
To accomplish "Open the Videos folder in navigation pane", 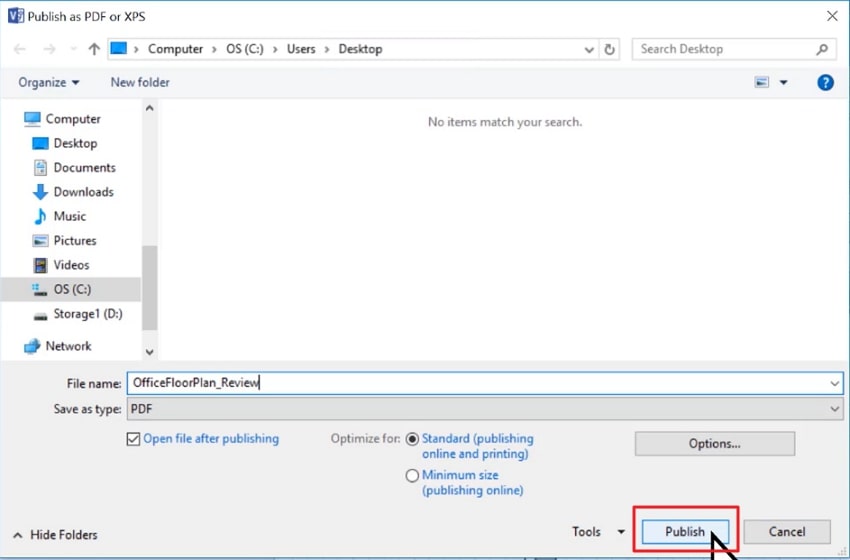I will [61, 265].
